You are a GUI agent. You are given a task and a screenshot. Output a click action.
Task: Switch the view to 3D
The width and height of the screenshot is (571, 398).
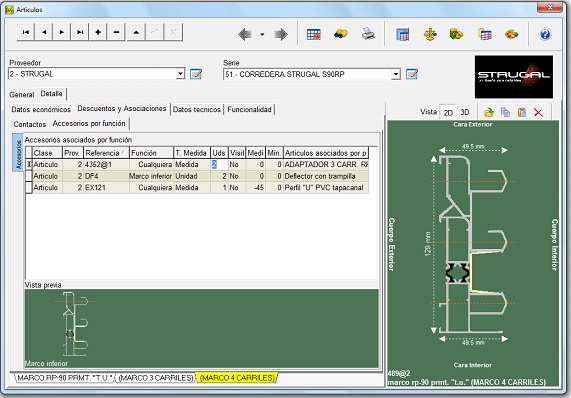point(465,112)
